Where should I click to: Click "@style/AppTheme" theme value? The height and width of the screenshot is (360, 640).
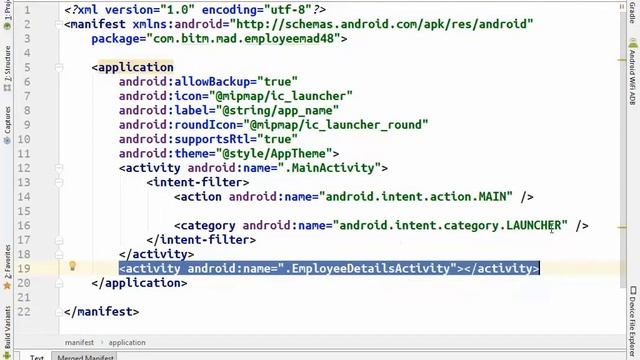[274, 153]
